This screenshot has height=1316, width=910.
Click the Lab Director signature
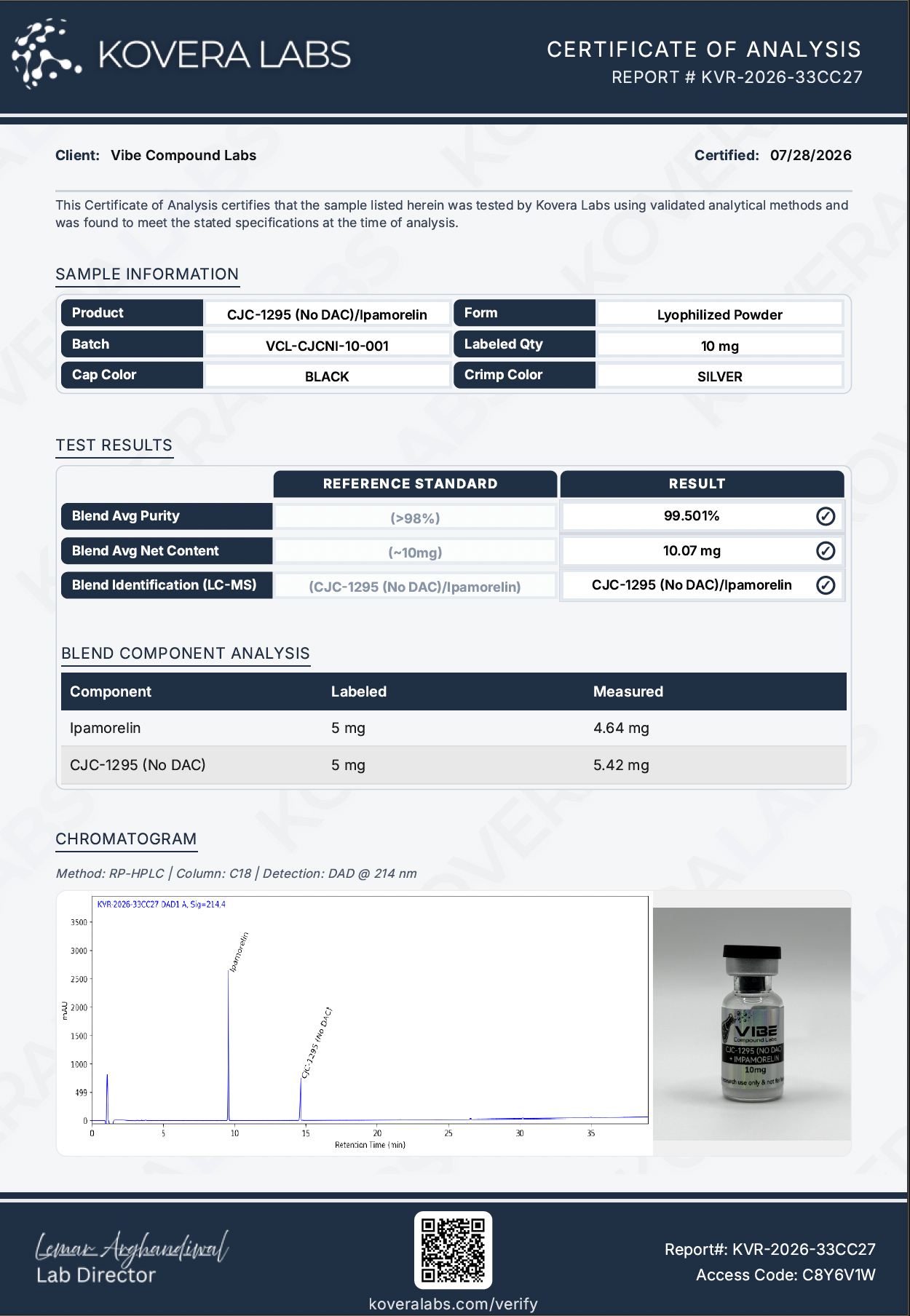pos(132,1248)
